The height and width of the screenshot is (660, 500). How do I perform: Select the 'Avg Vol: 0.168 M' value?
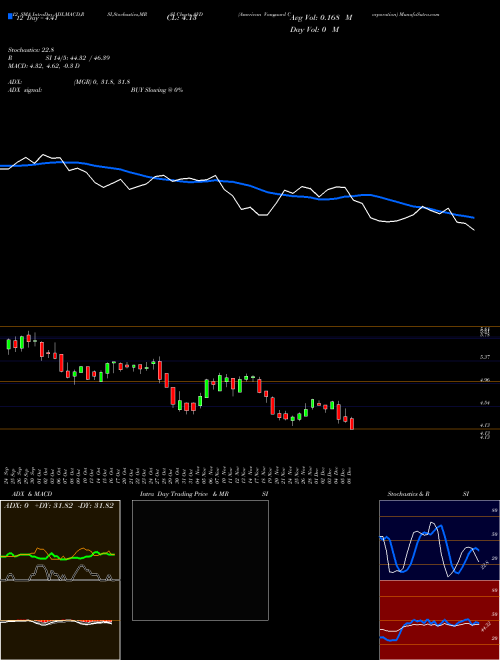(x=321, y=18)
